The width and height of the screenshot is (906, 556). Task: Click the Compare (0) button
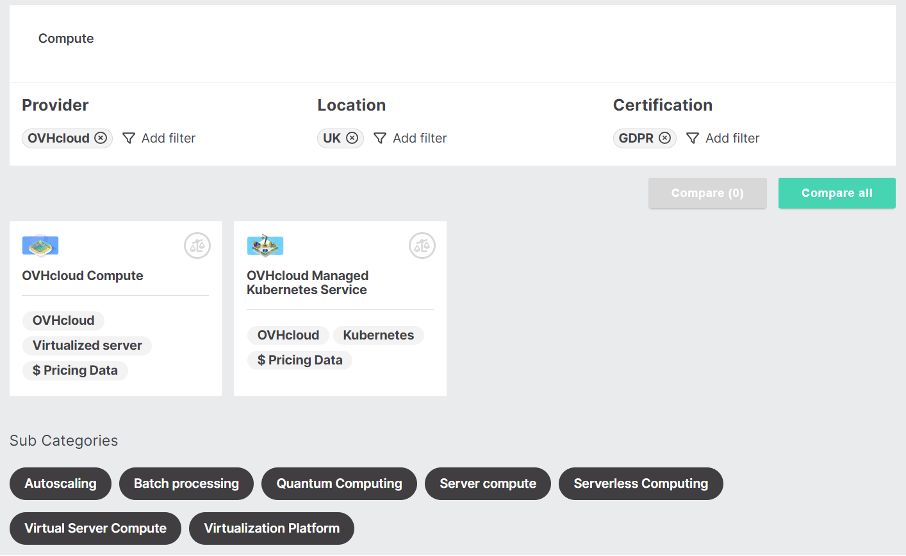point(707,193)
